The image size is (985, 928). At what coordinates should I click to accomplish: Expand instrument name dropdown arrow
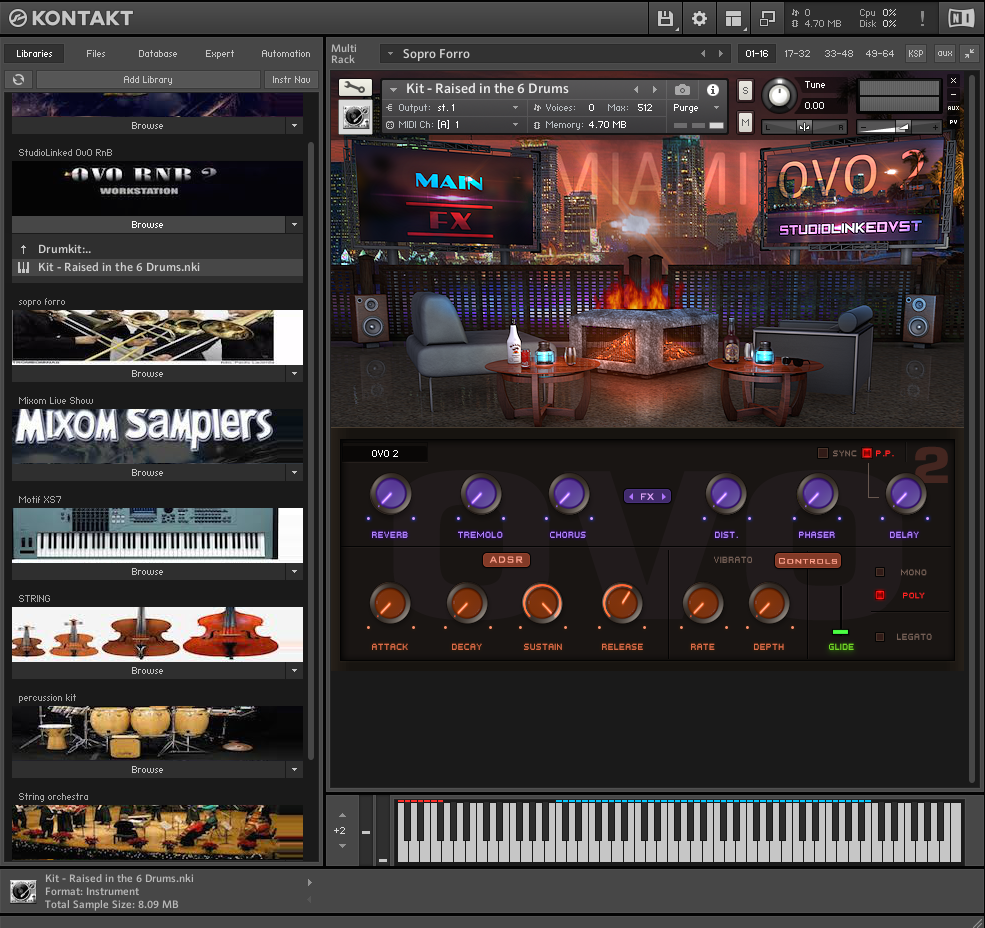[393, 89]
